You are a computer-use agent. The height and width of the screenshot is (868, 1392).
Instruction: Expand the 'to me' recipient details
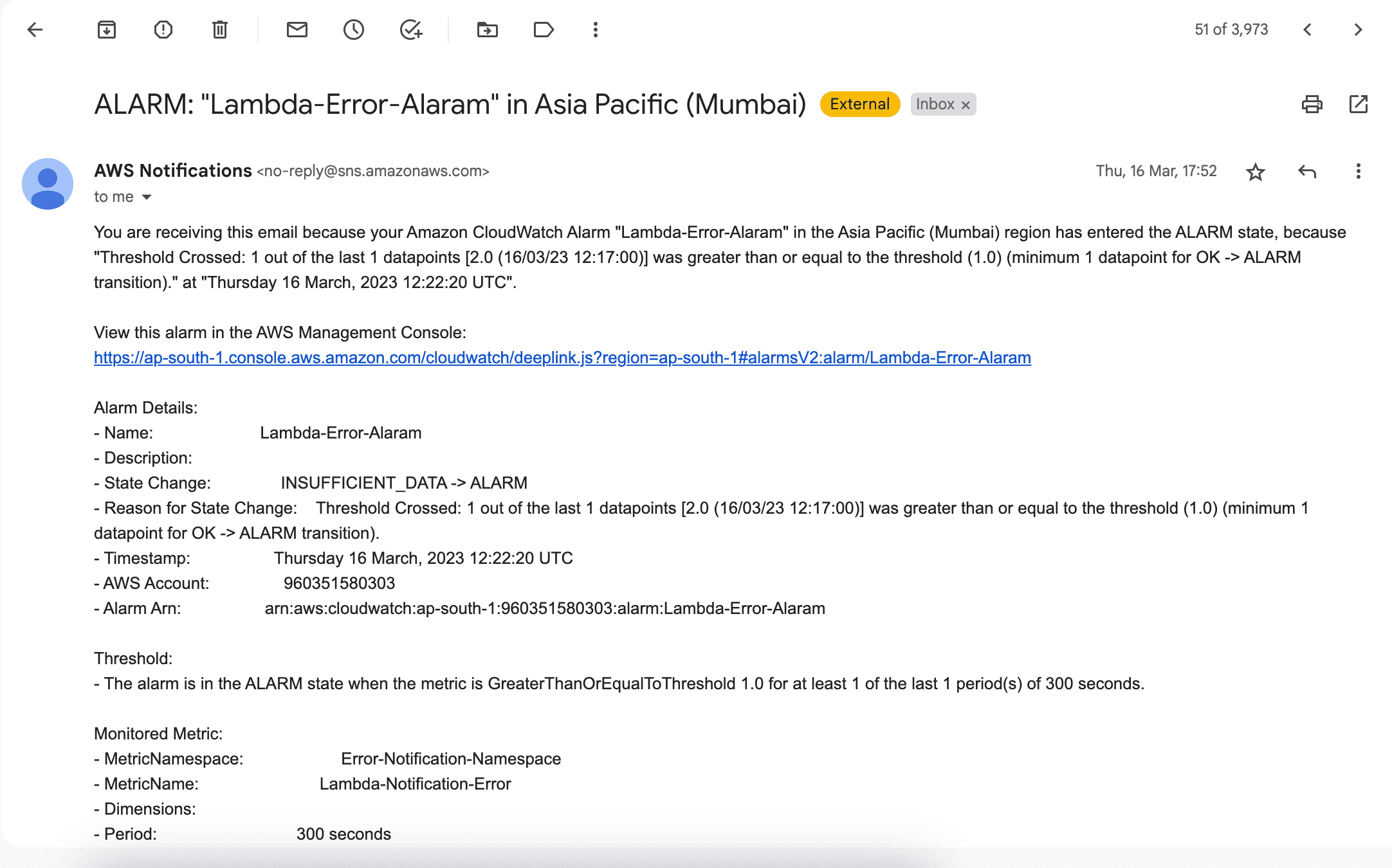click(x=147, y=197)
